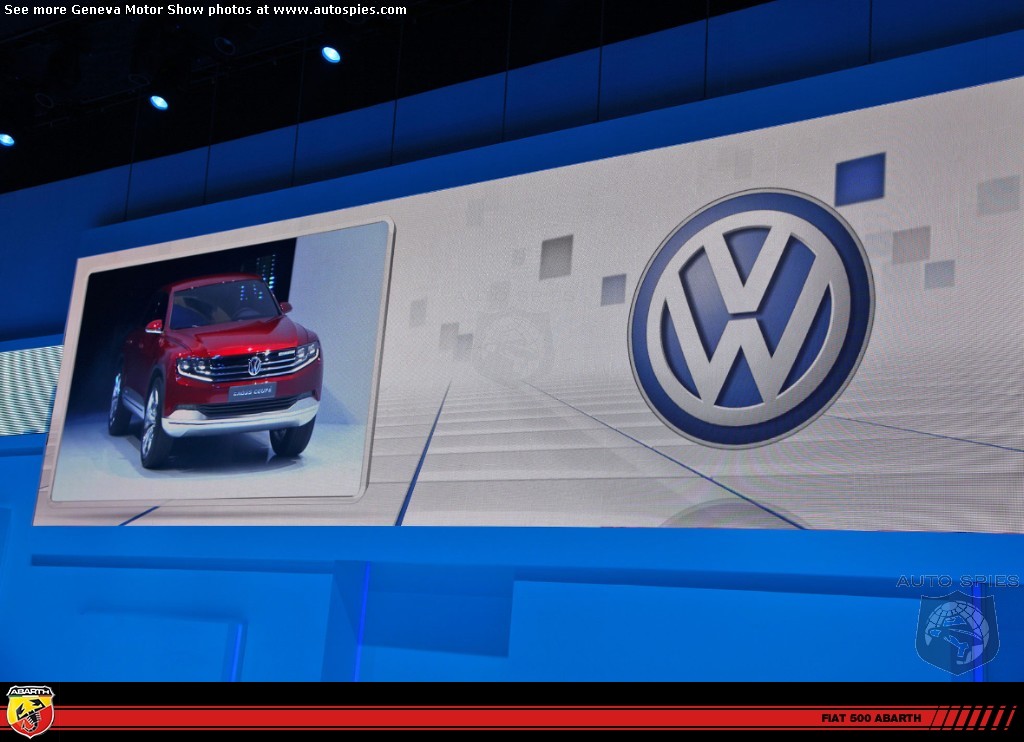
Task: Click the small VW emblem on car grille
Action: pyautogui.click(x=254, y=366)
